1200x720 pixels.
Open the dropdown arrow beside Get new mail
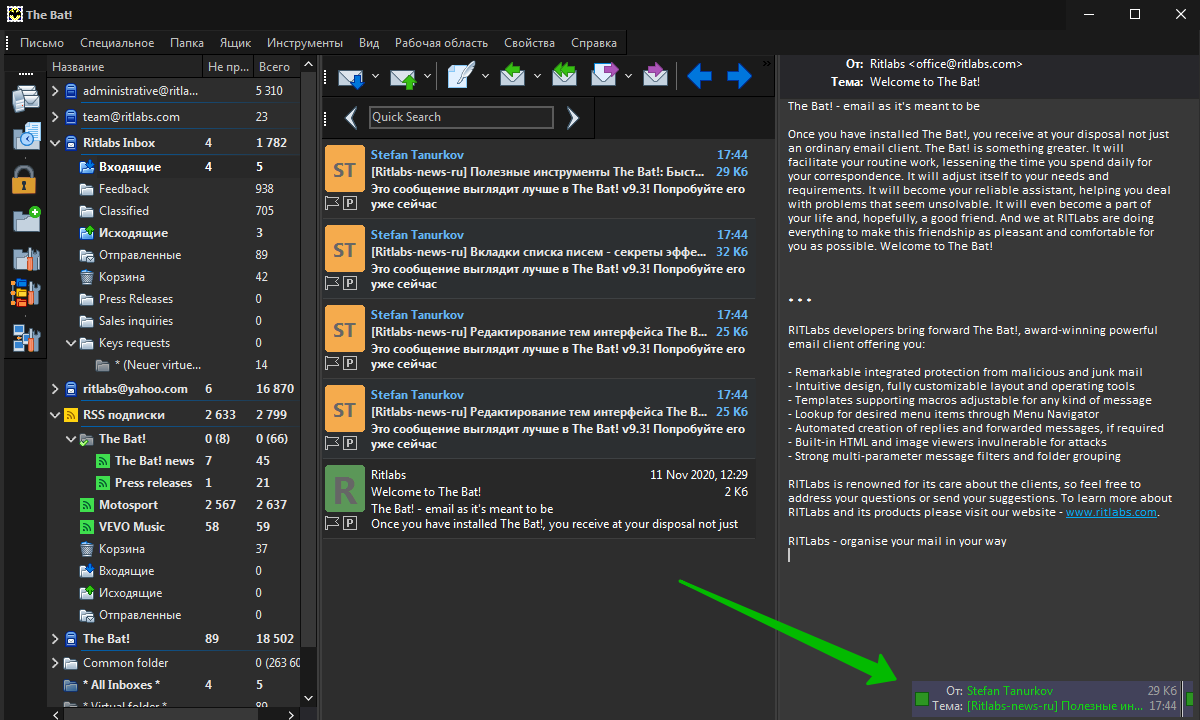376,77
